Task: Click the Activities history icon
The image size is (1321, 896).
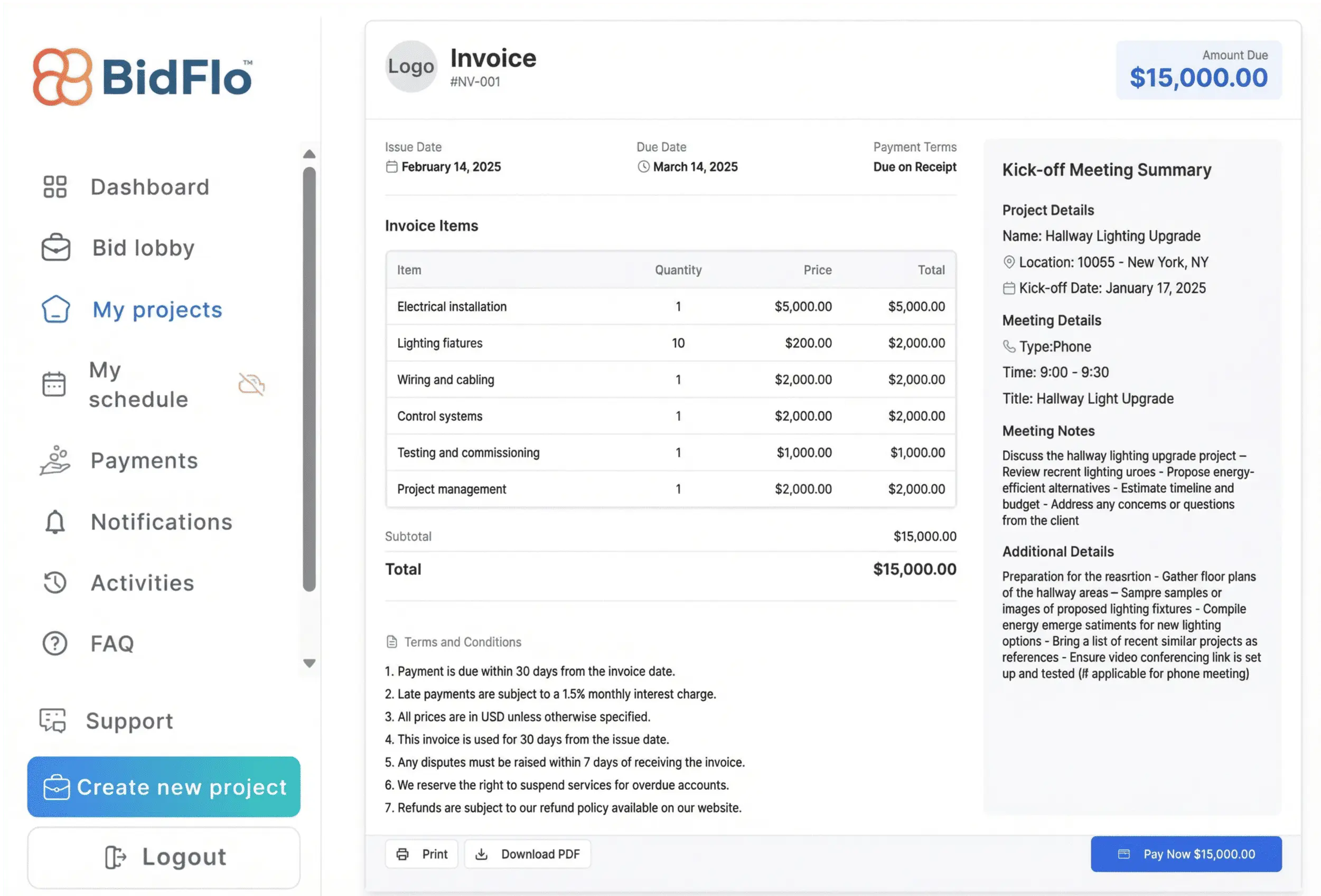Action: 54,582
